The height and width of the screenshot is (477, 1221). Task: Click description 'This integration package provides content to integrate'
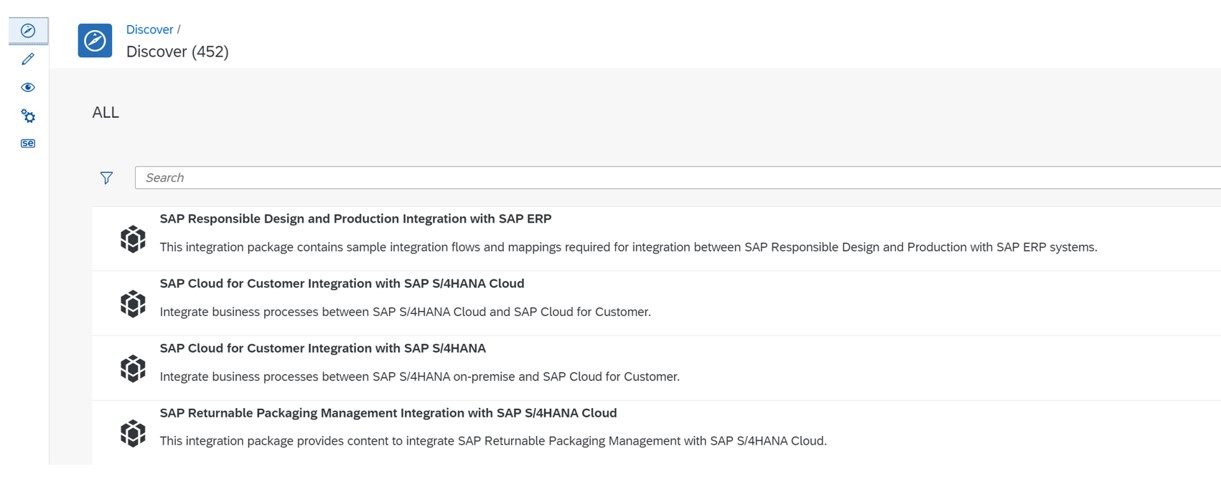(x=493, y=441)
